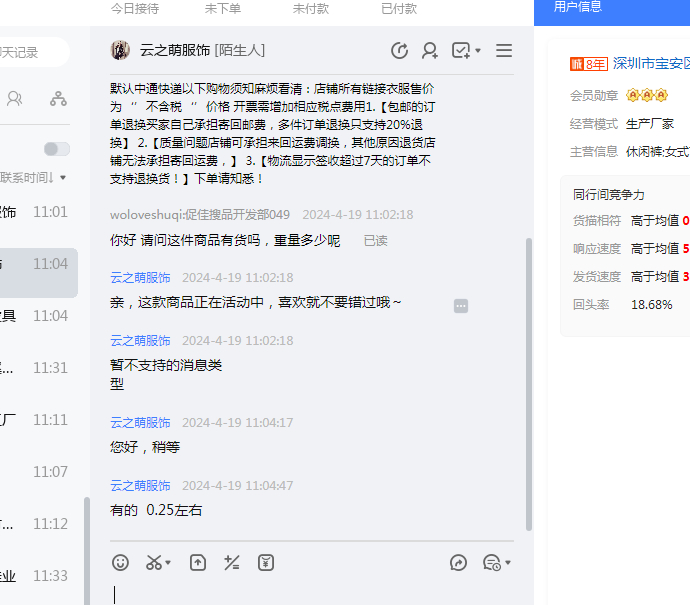Image resolution: width=690 pixels, height=605 pixels.
Task: Click chat area scrollbar
Action: pos(529,384)
